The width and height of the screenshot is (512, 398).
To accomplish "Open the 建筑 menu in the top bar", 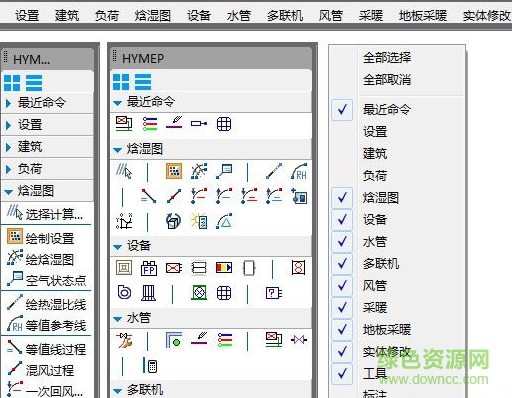I will [x=67, y=15].
